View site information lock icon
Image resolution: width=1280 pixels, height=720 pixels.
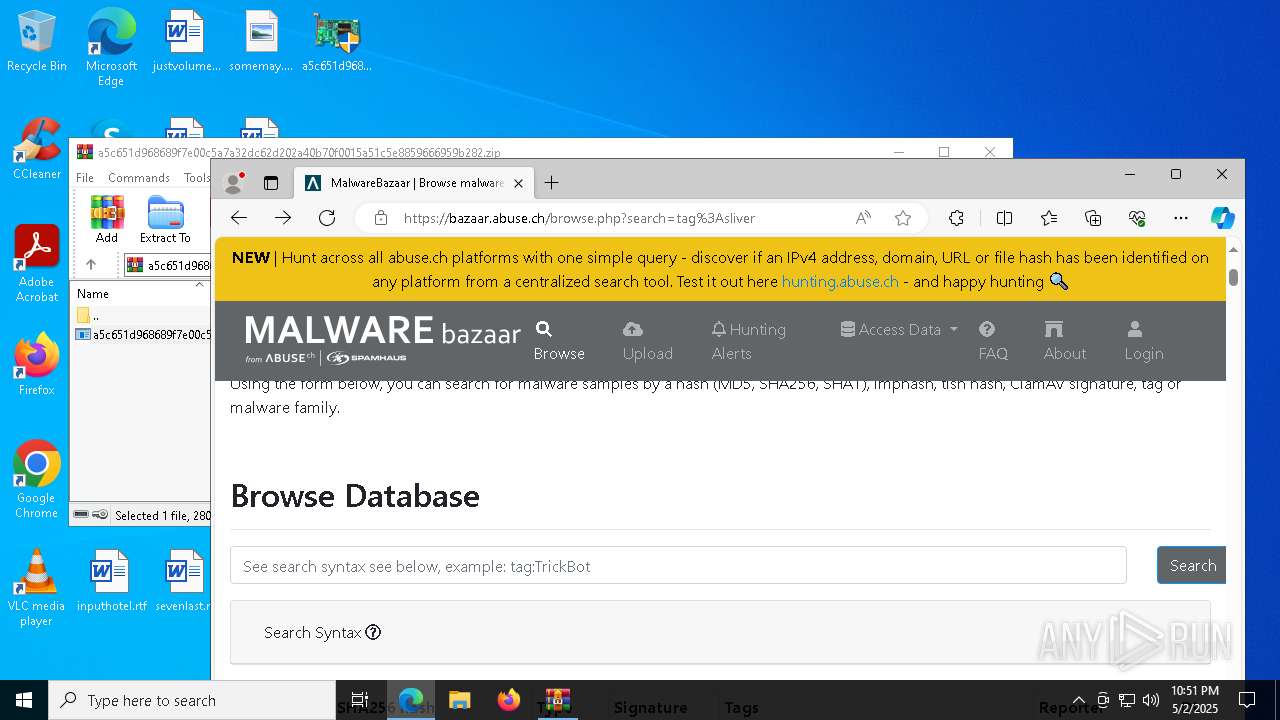pyautogui.click(x=380, y=218)
